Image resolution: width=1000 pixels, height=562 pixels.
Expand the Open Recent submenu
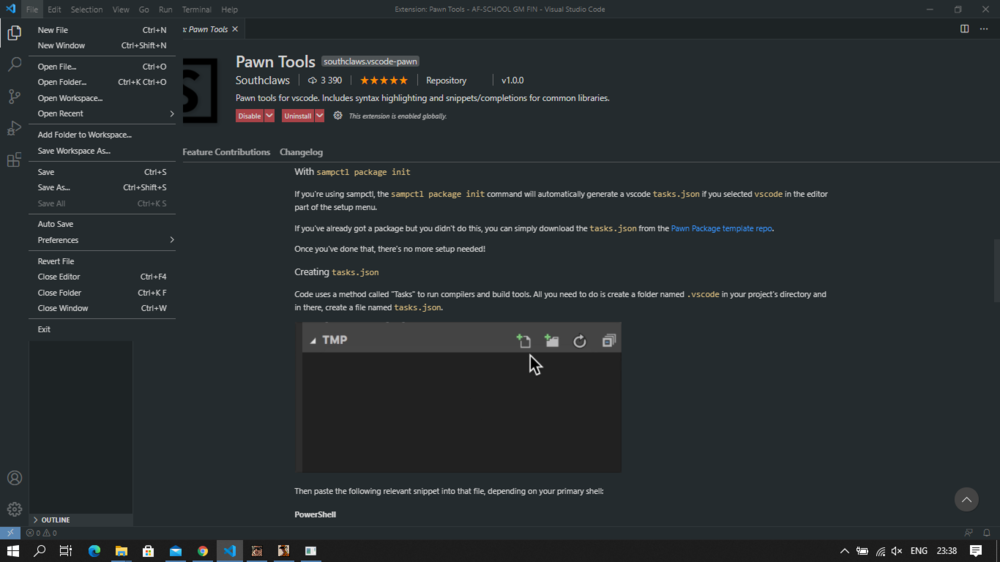tap(102, 114)
